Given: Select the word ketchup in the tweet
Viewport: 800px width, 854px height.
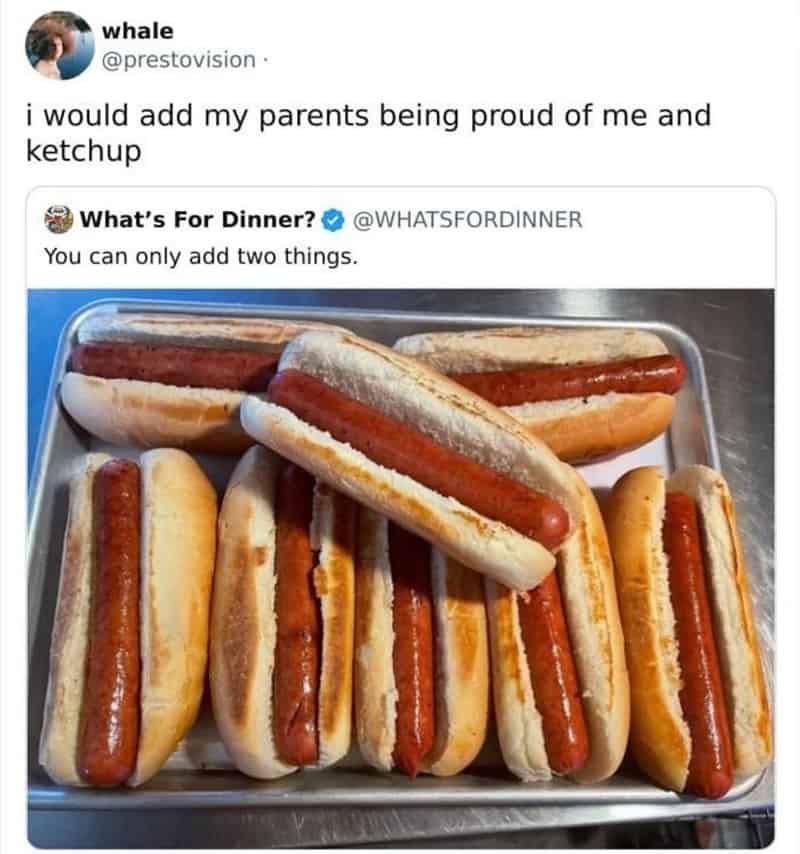Looking at the screenshot, I should coord(83,152).
